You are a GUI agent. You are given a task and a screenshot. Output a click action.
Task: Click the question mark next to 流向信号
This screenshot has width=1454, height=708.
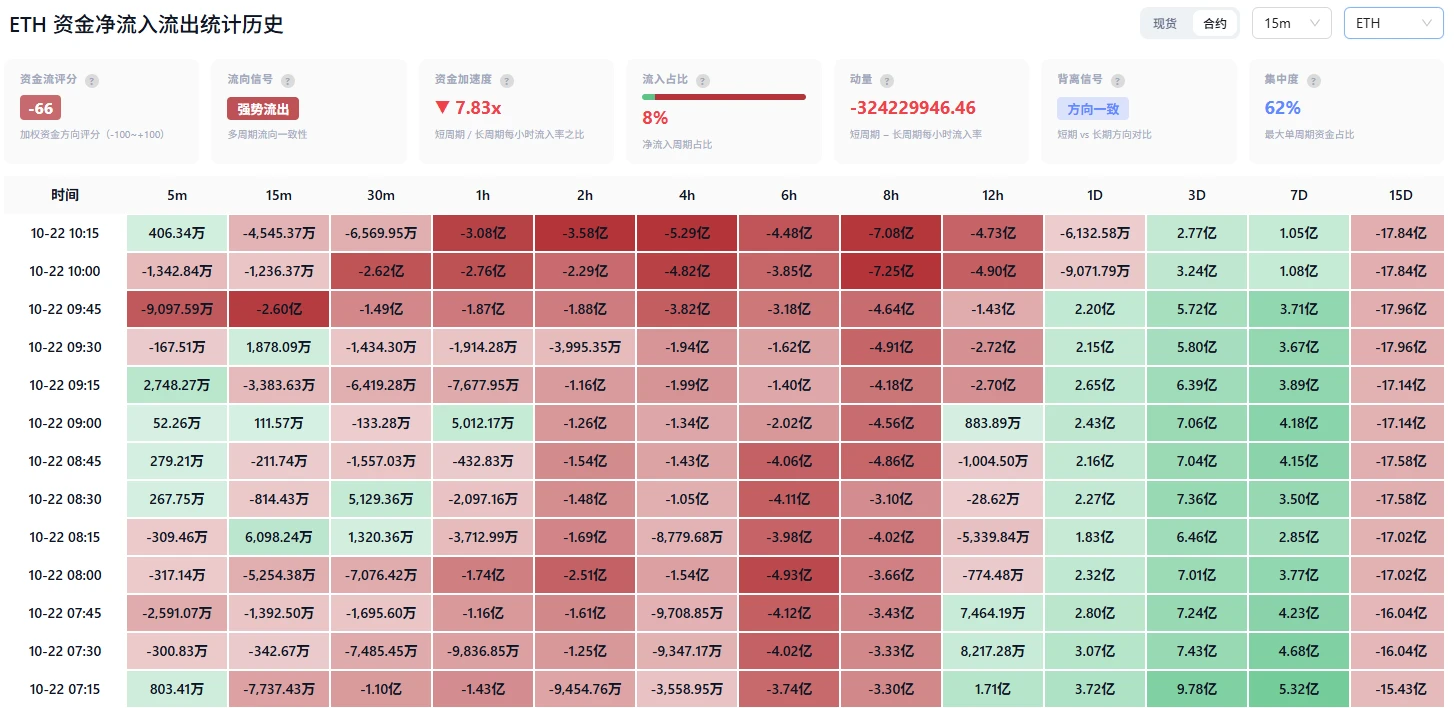point(289,80)
